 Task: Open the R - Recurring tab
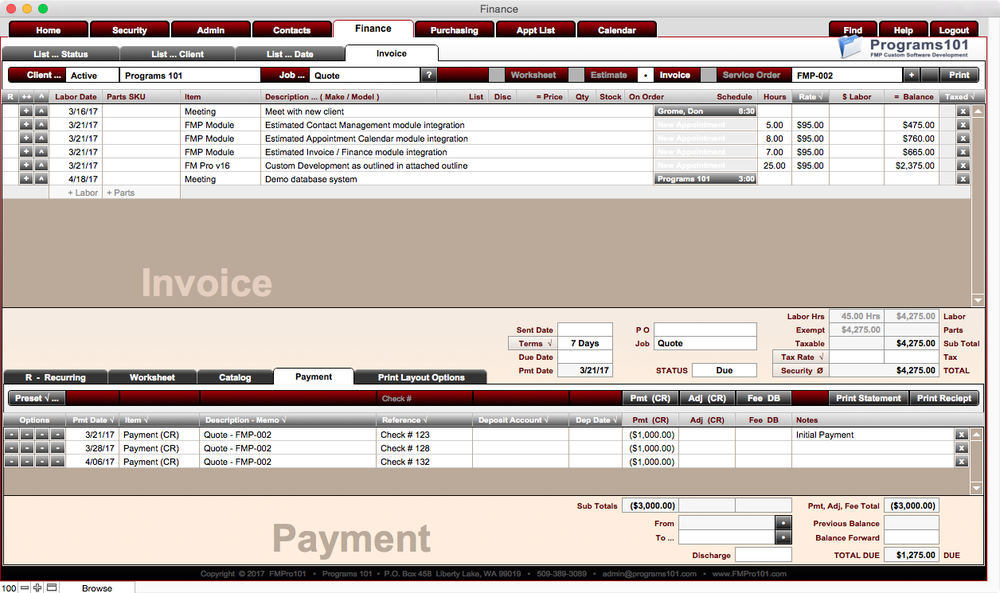[x=55, y=377]
